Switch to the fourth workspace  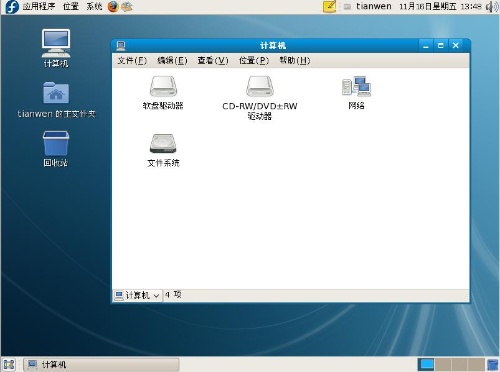coord(476,364)
